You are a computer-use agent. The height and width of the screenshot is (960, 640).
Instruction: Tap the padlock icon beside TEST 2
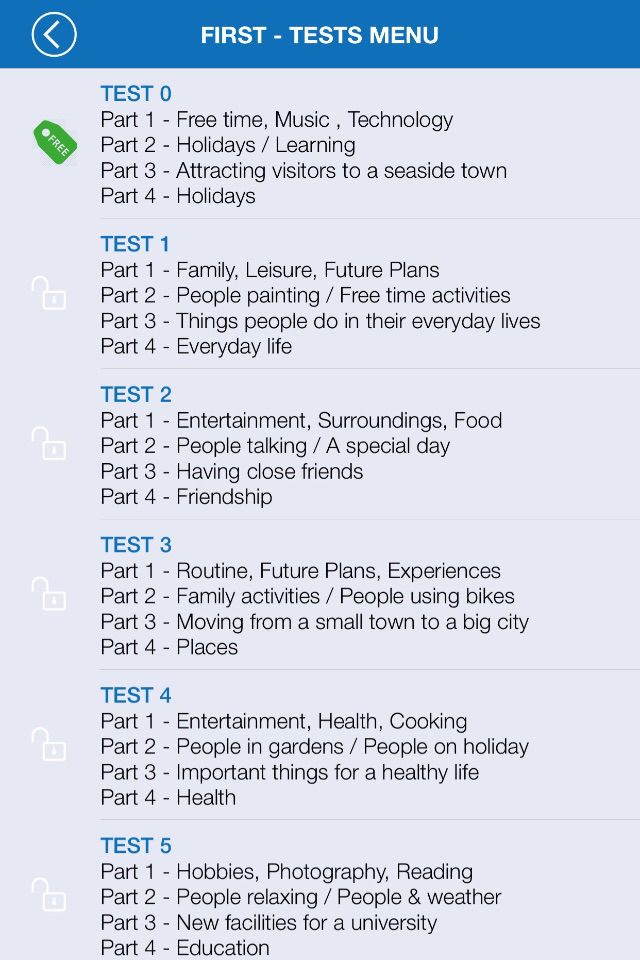point(49,443)
